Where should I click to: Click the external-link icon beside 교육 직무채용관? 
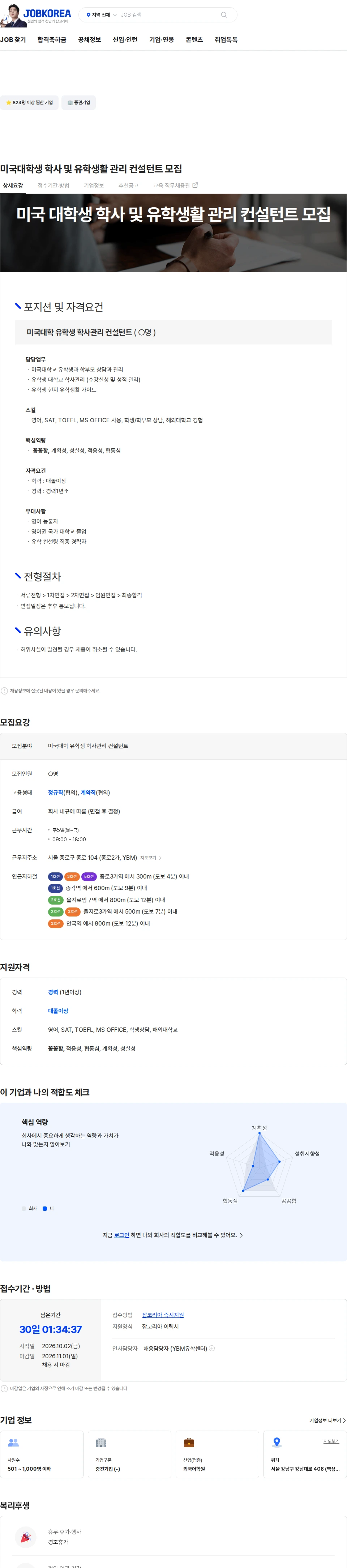click(x=196, y=185)
